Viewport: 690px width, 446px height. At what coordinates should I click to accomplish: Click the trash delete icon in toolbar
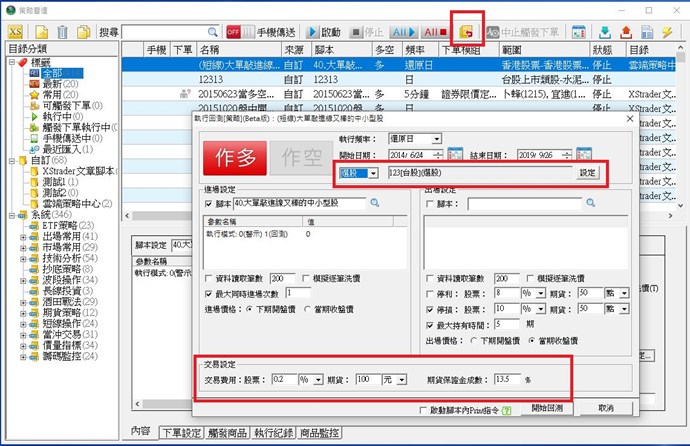tap(63, 33)
